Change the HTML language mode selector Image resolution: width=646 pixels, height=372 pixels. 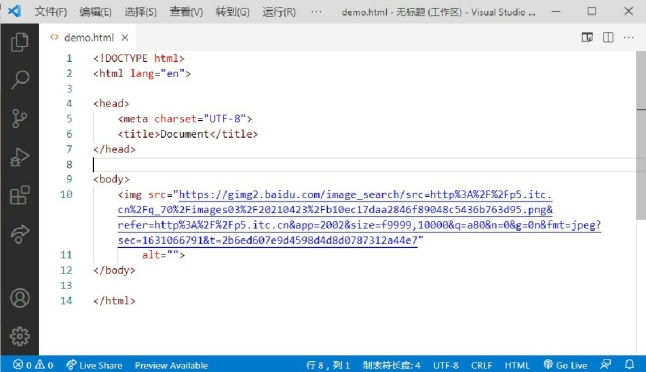(517, 365)
